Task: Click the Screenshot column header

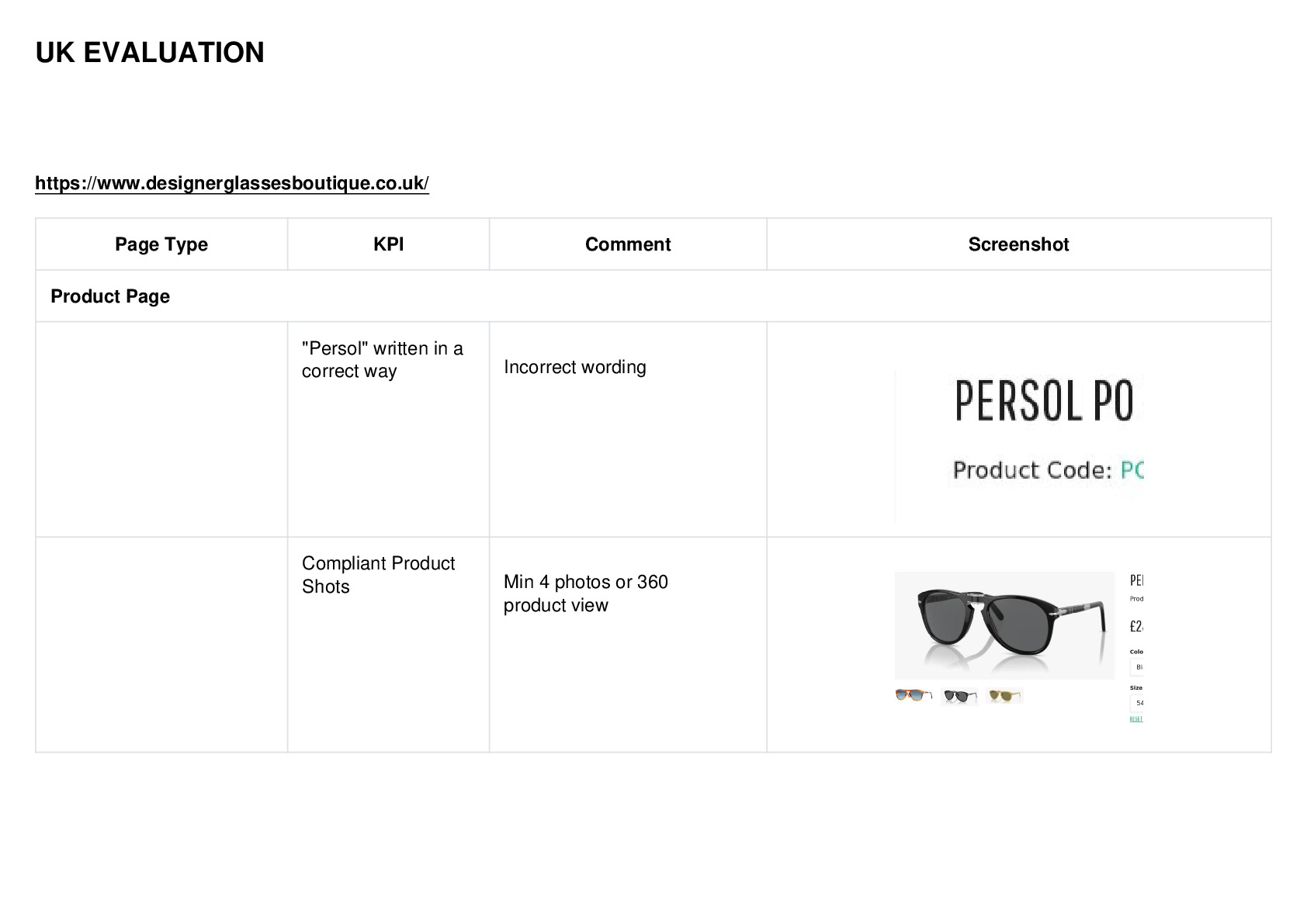Action: (1018, 244)
